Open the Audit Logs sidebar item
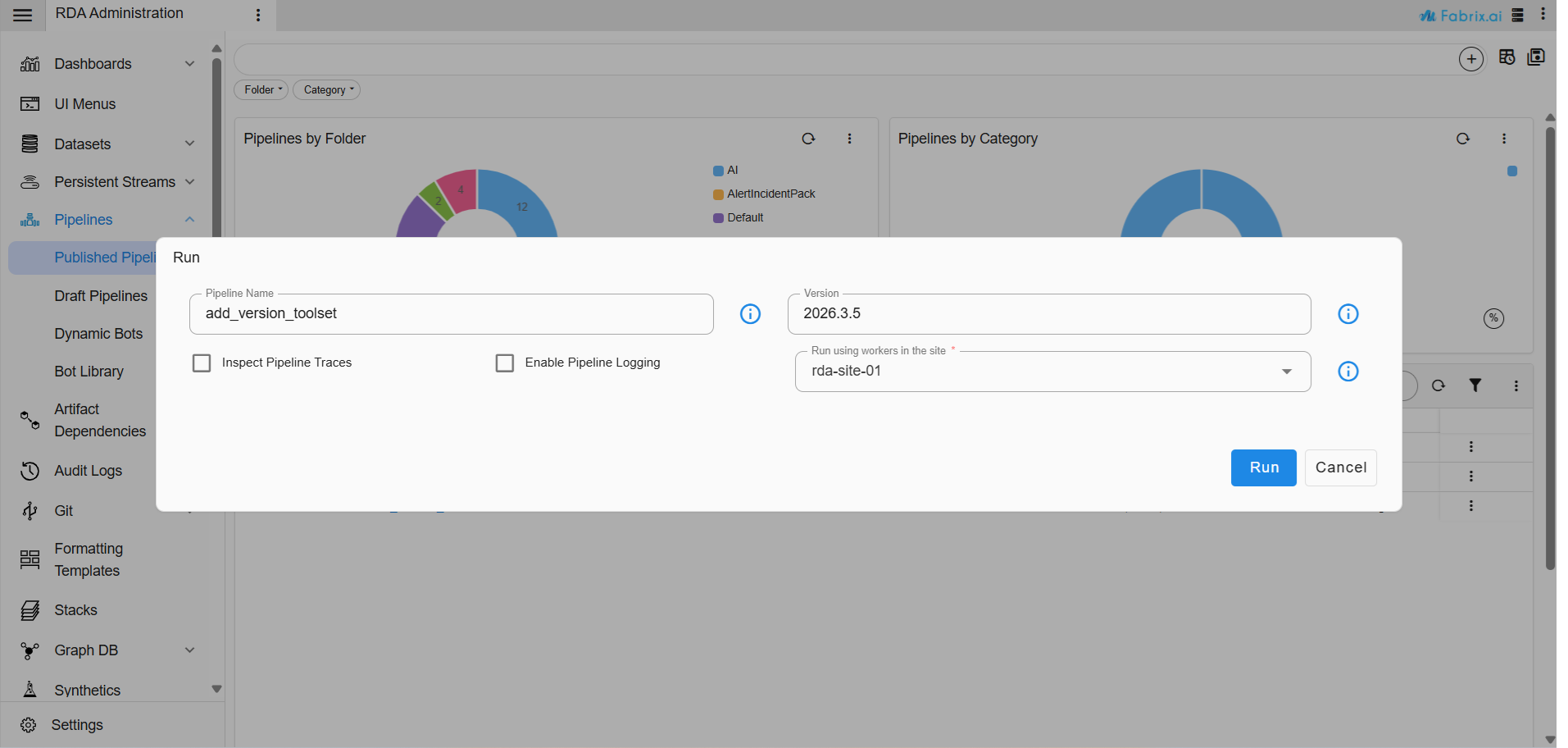Image resolution: width=1568 pixels, height=748 pixels. pos(88,471)
